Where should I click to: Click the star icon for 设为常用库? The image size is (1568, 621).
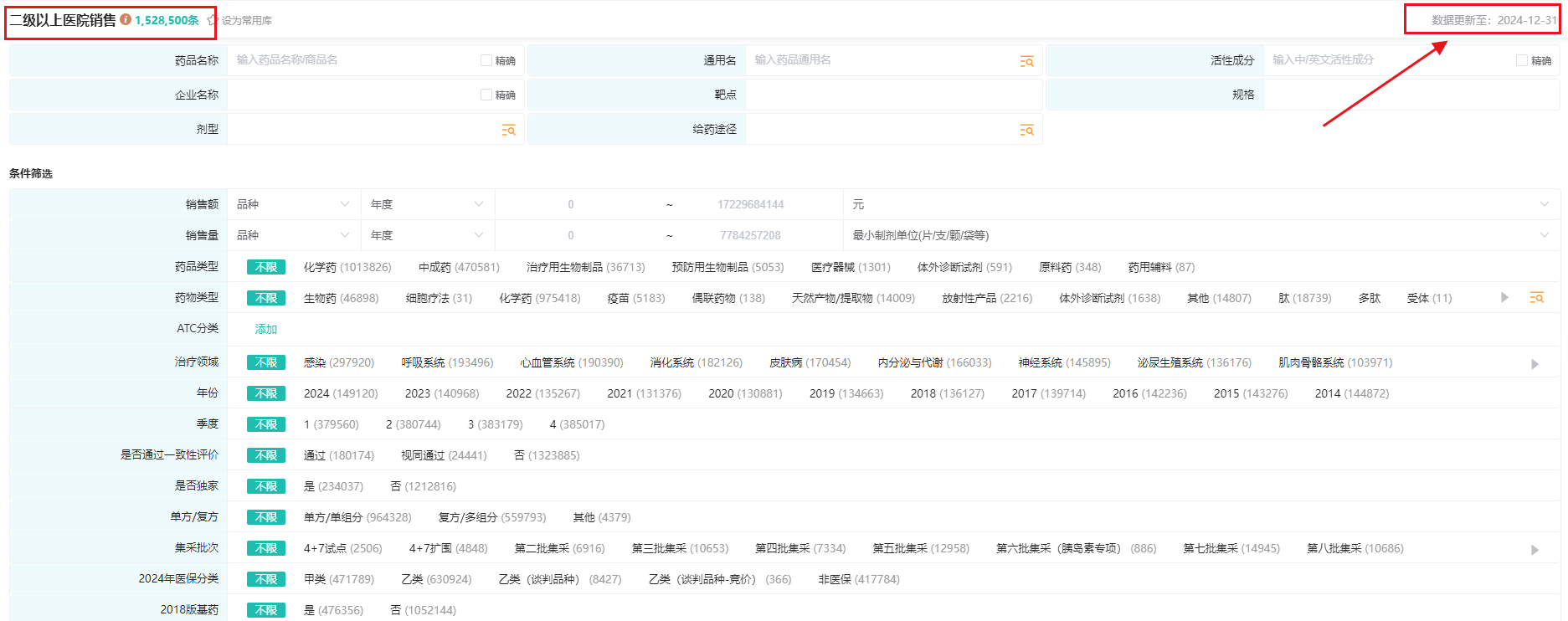point(213,20)
